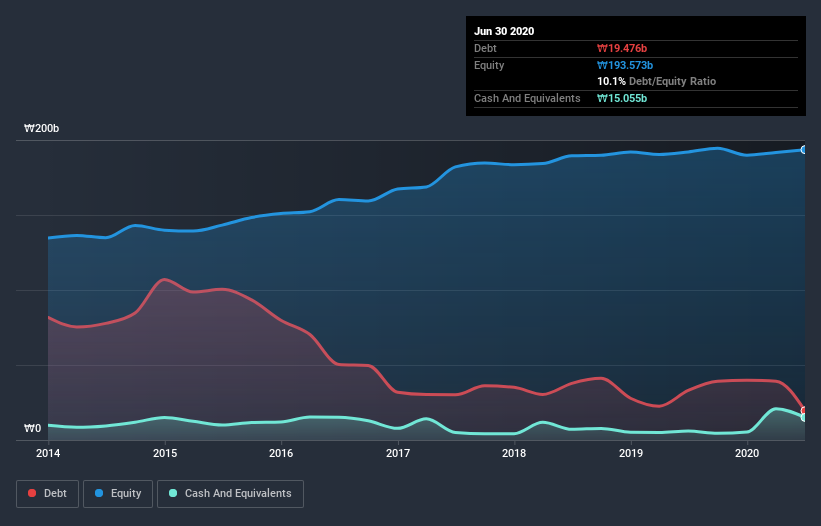The width and height of the screenshot is (821, 526).
Task: Click the ₩200b y-axis label
Action: tap(41, 128)
